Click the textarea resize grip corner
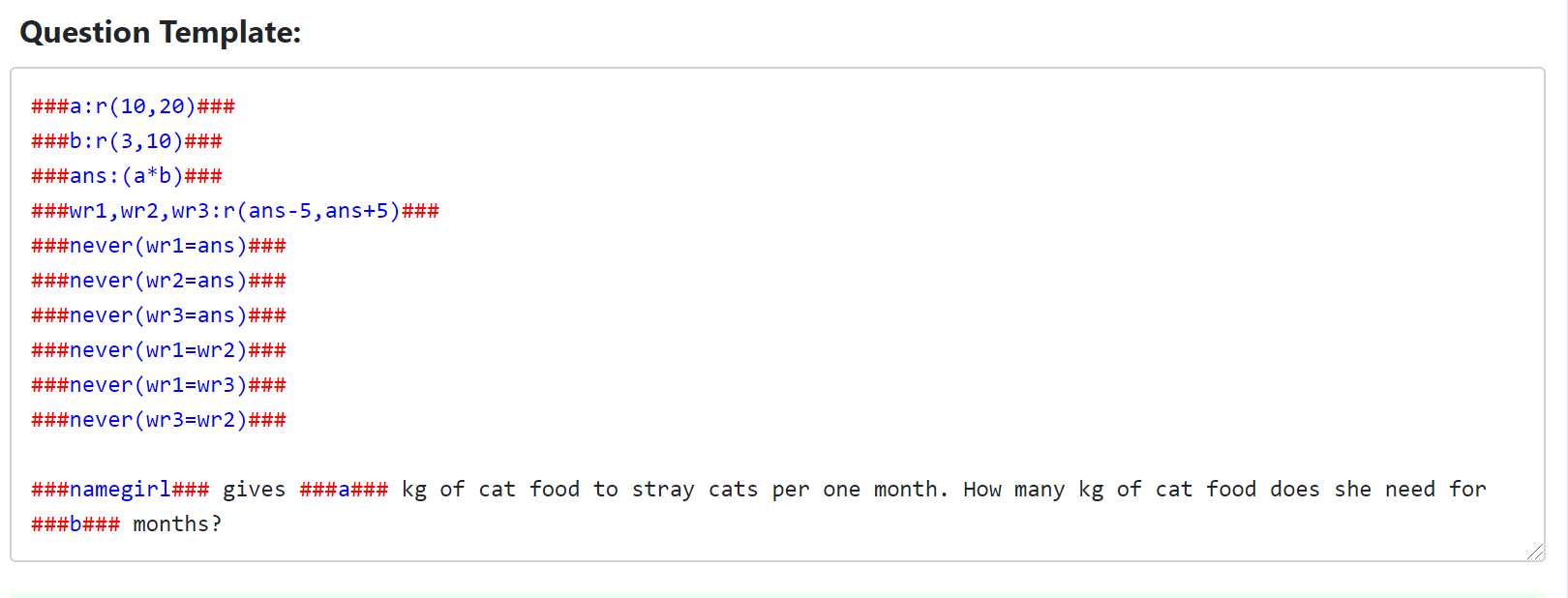1568x598 pixels. pyautogui.click(x=1535, y=552)
